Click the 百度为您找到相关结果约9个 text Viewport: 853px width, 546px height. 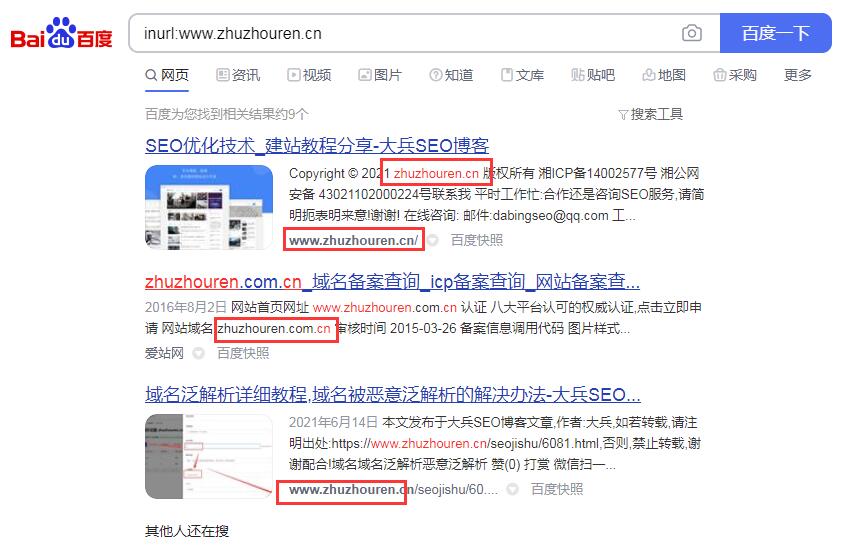tap(227, 114)
